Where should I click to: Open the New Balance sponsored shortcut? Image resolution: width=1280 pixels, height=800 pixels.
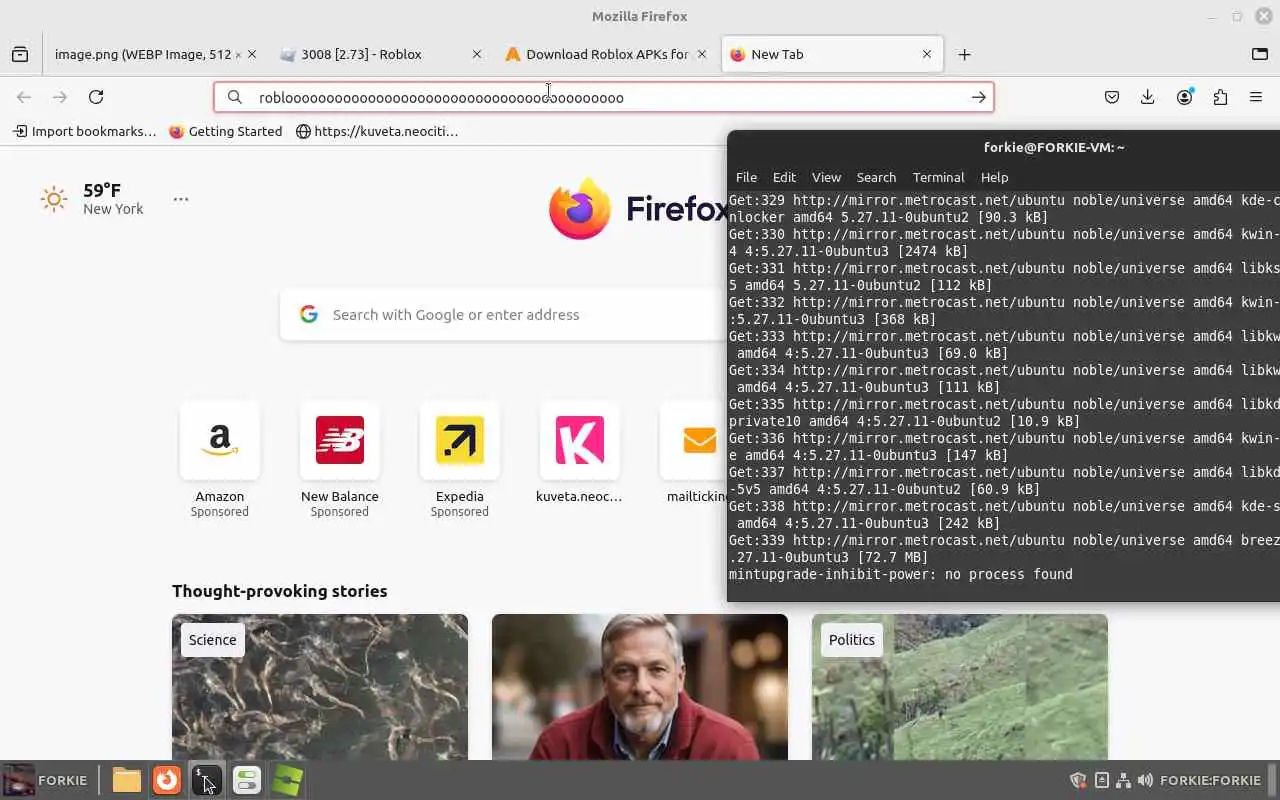point(340,460)
